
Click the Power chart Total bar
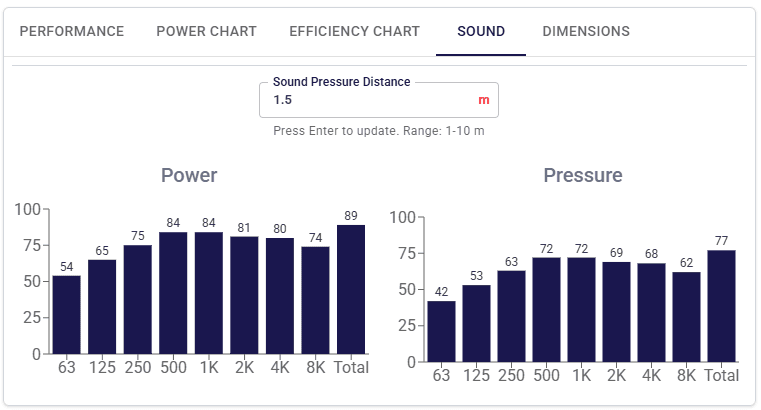point(351,289)
